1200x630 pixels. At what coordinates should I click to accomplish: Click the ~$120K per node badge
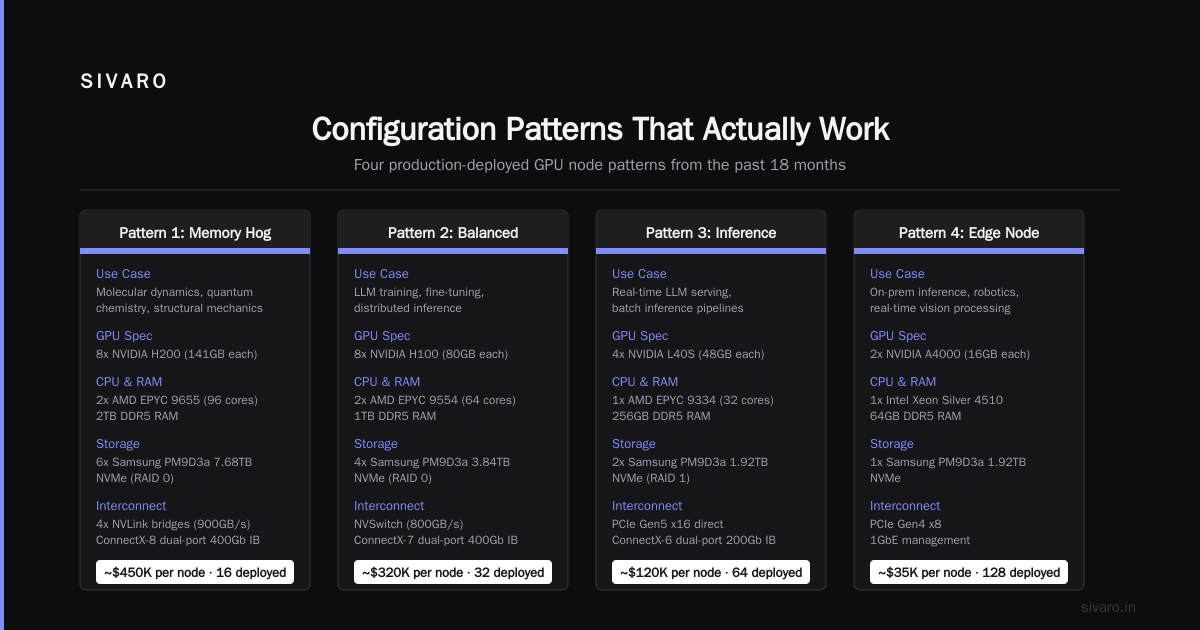pos(711,572)
